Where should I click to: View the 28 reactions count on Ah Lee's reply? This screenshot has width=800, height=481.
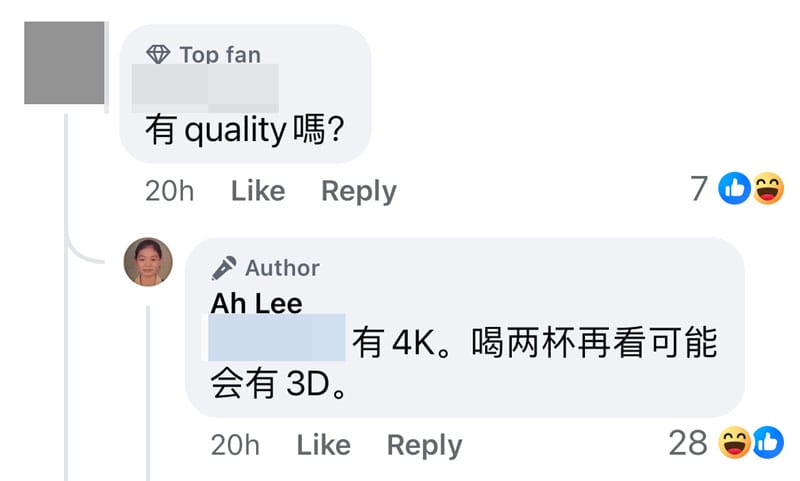tap(688, 442)
